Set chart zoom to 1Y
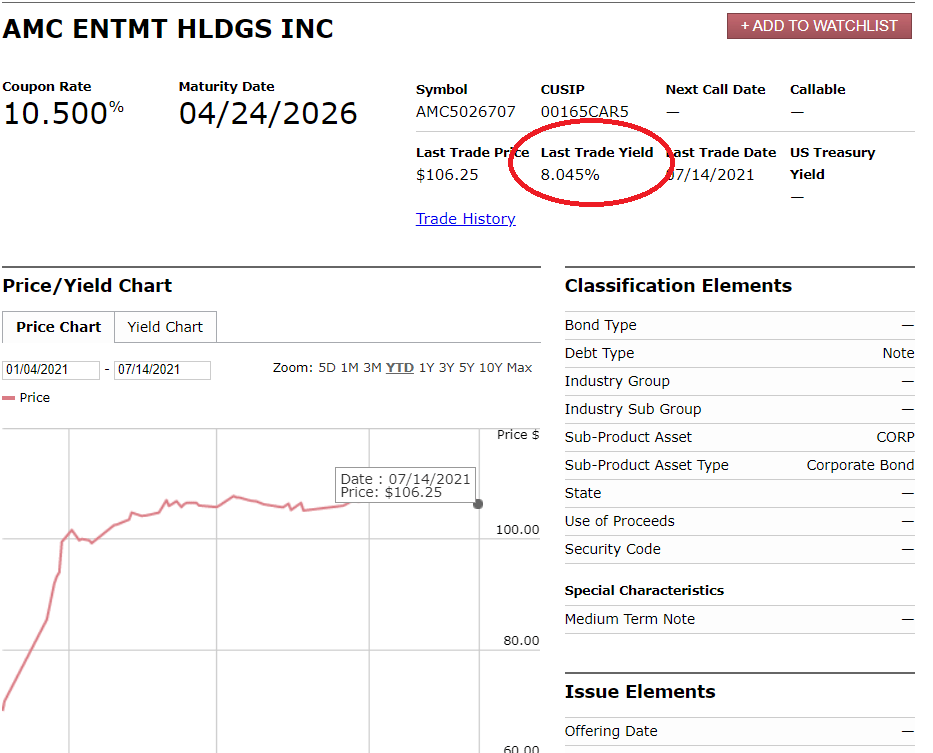Screen dimensions: 933x753 click(427, 368)
